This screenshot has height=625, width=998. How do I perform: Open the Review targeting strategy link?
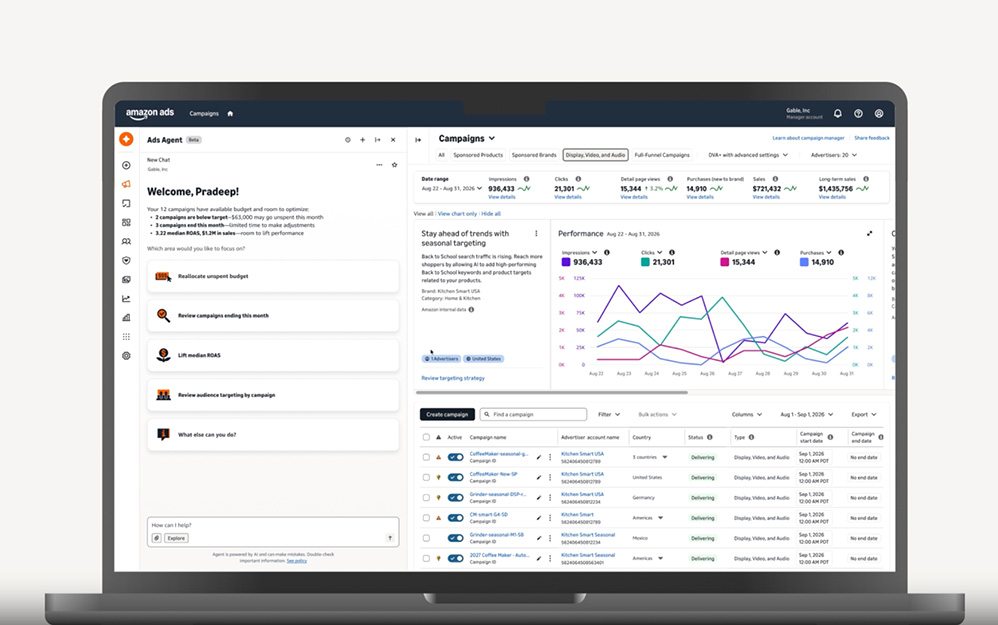click(453, 378)
